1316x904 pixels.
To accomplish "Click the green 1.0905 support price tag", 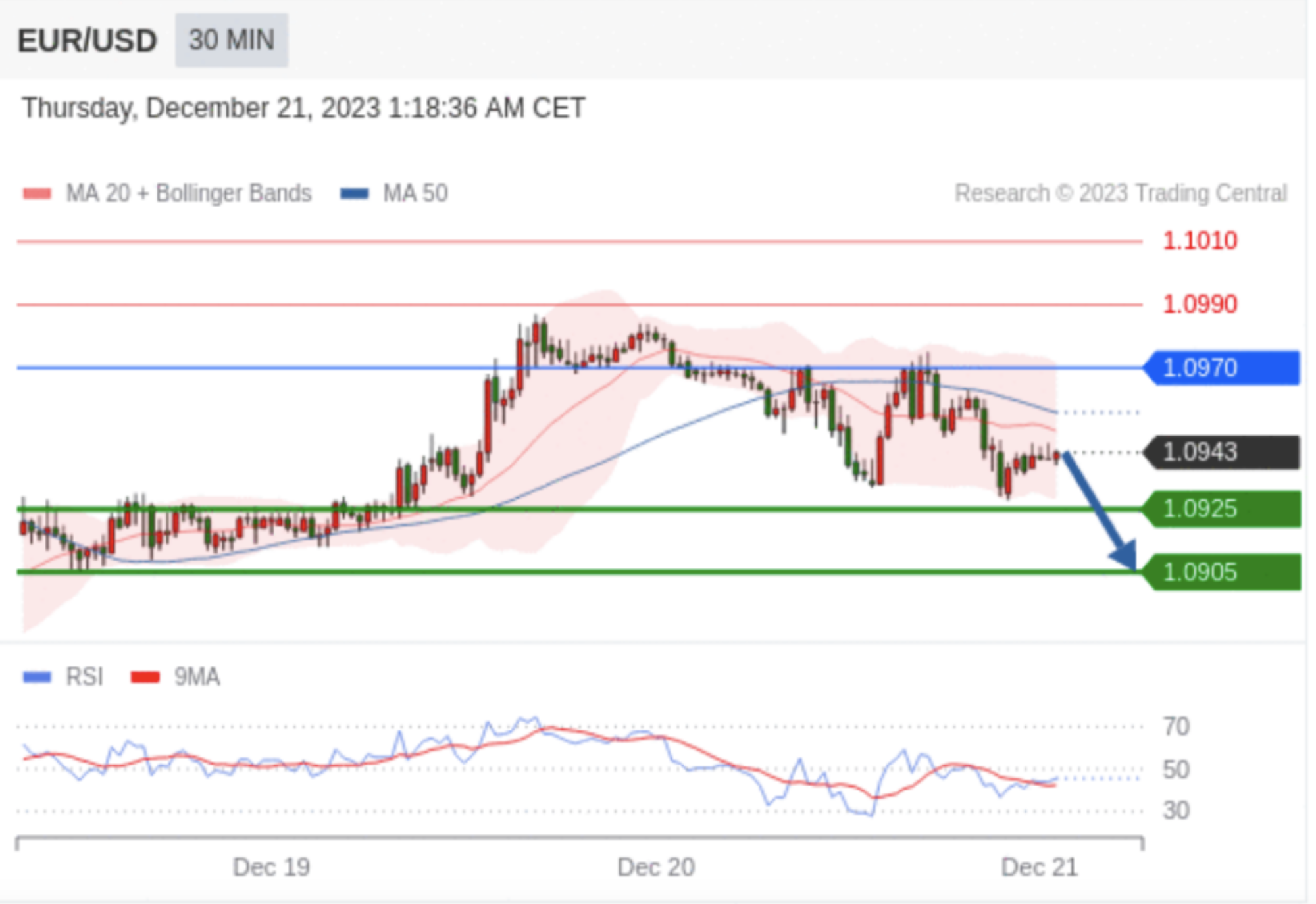I will [x=1222, y=572].
